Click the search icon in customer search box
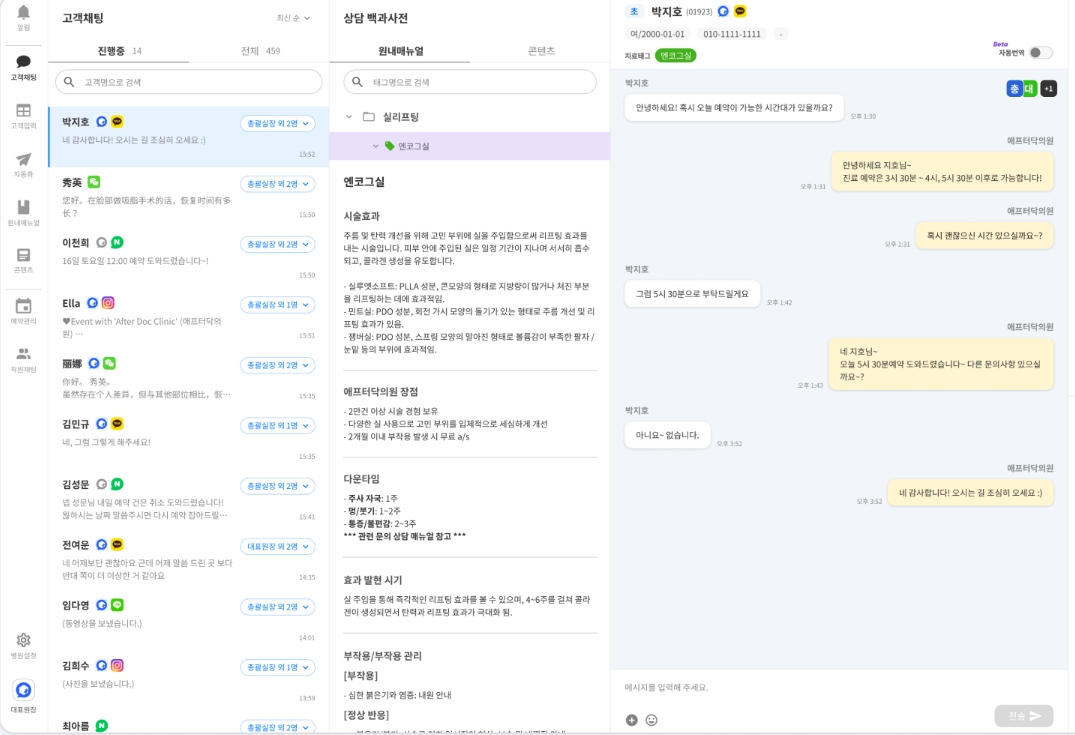1075x735 pixels. pos(69,82)
